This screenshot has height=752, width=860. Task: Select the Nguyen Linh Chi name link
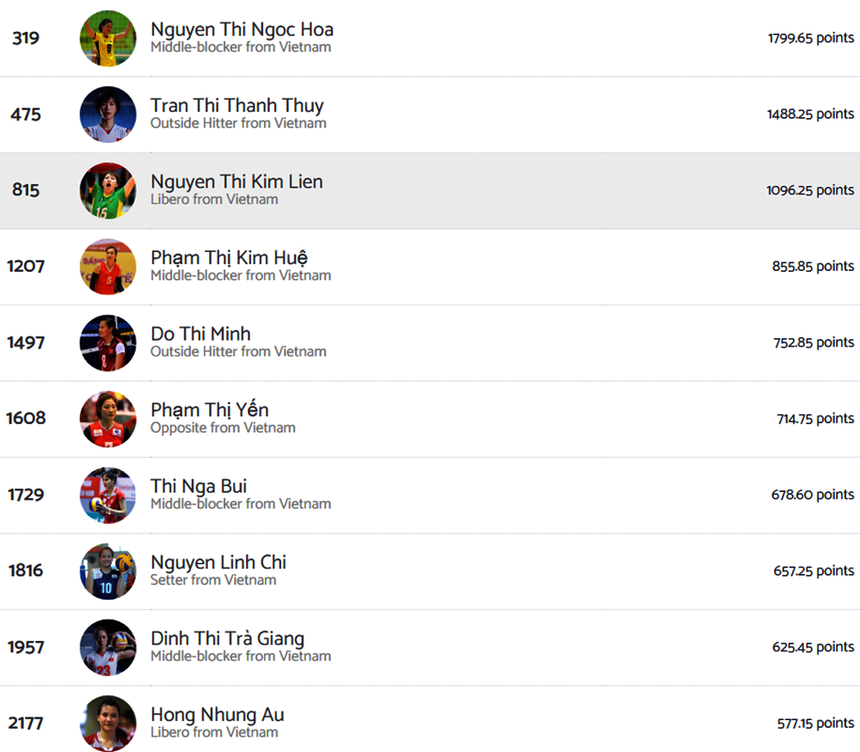(x=218, y=562)
